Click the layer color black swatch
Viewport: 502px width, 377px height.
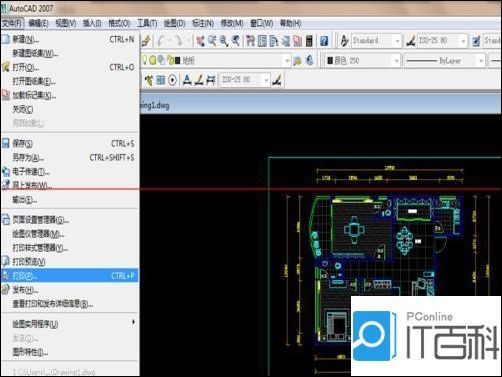178,60
